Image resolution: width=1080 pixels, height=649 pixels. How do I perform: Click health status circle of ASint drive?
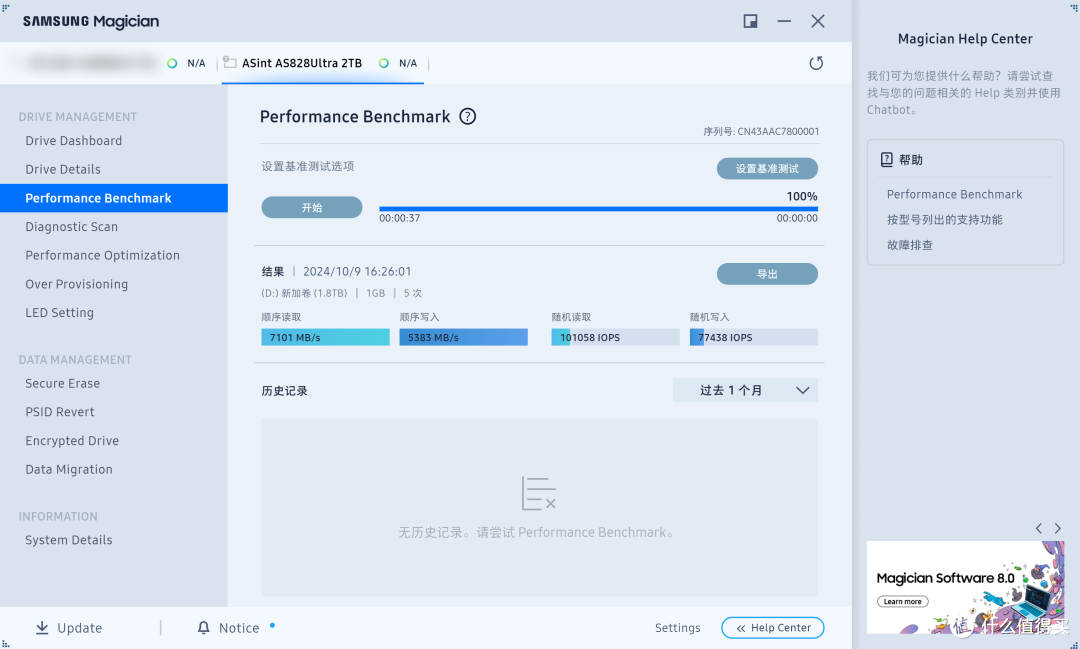pyautogui.click(x=384, y=63)
